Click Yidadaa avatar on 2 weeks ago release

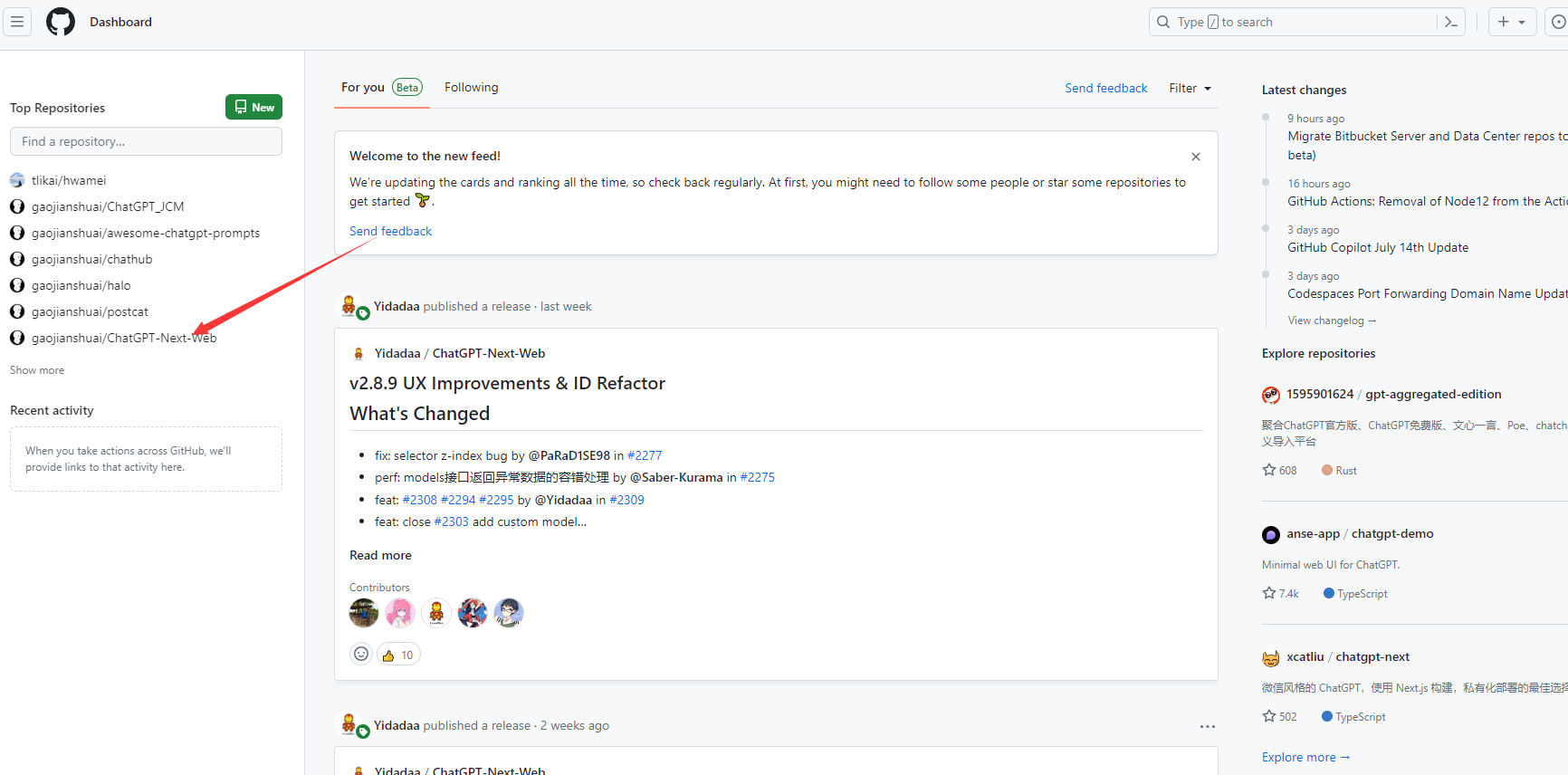tap(349, 725)
